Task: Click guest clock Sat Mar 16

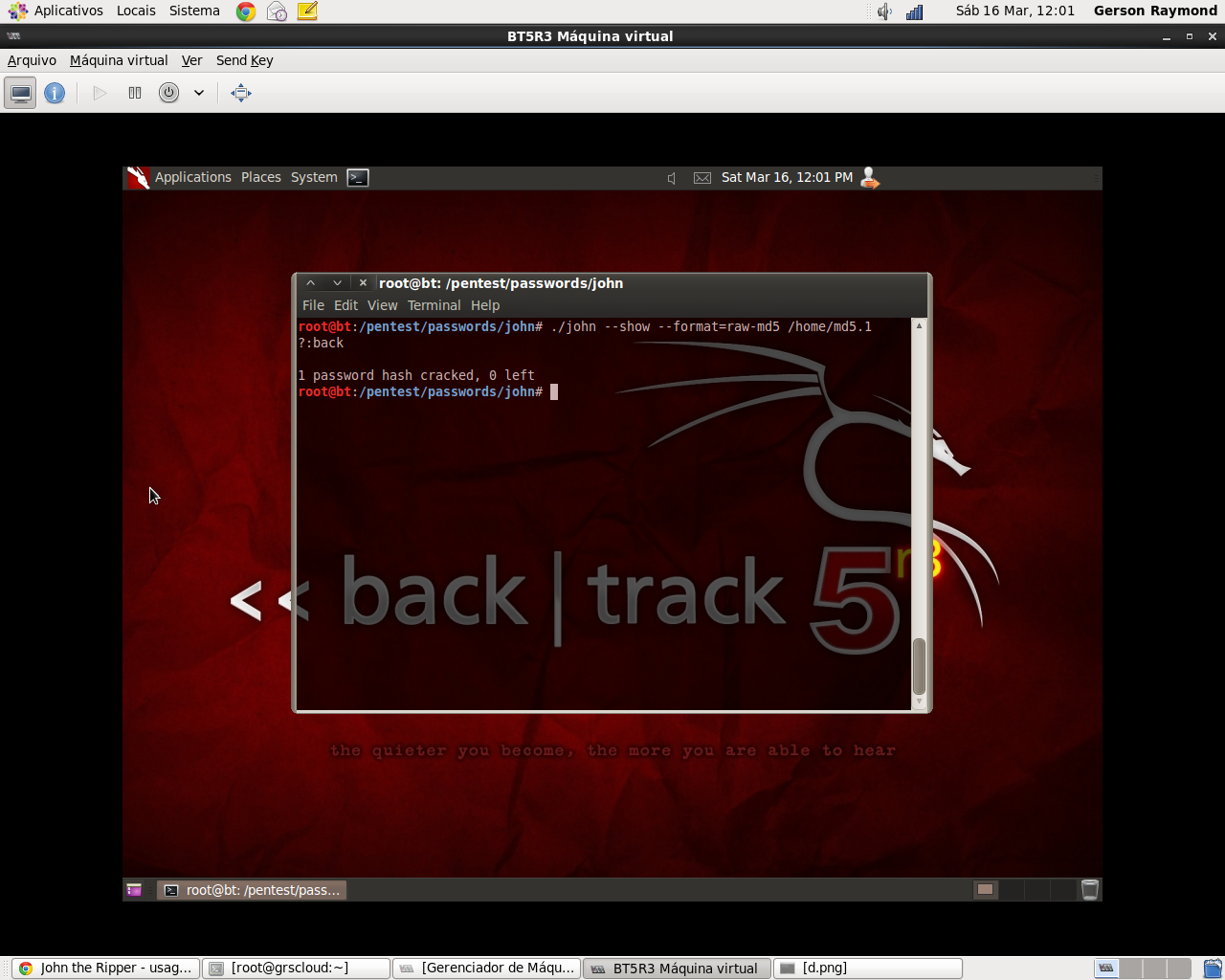Action: pos(787,177)
